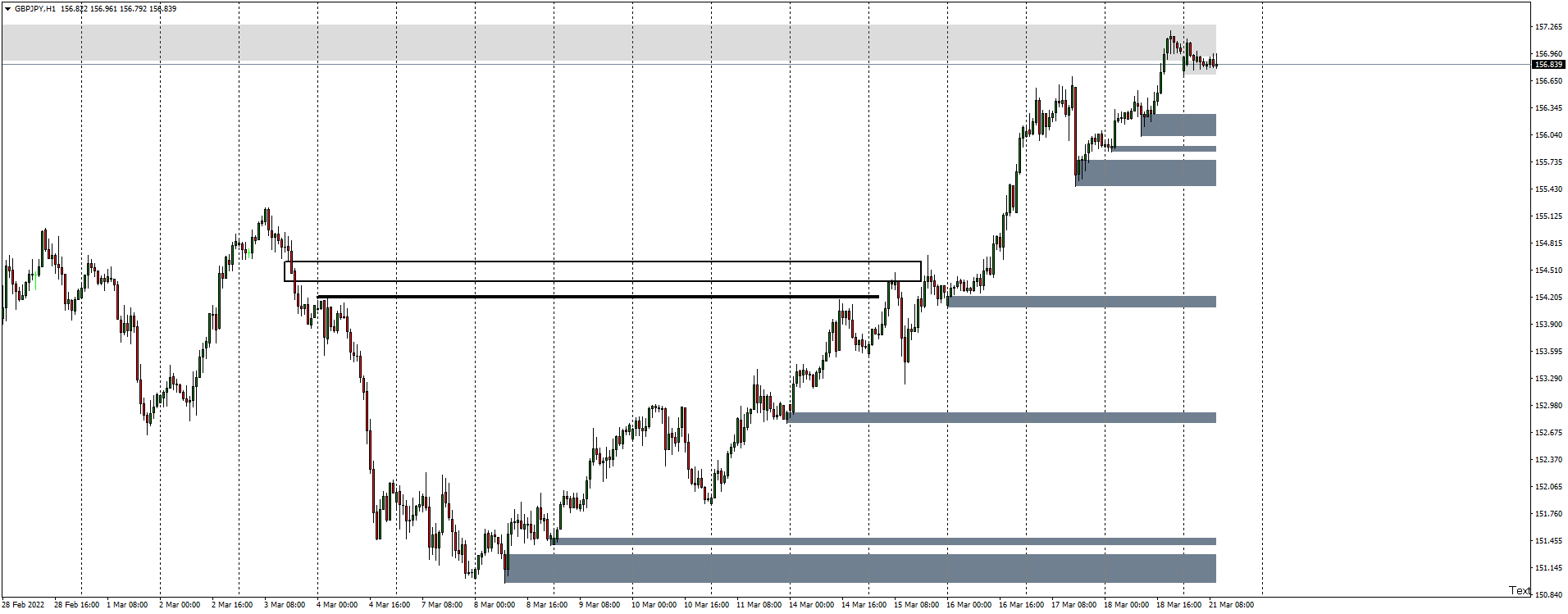1568x614 pixels.
Task: Click price scale value 157.265
Action: tap(1548, 27)
